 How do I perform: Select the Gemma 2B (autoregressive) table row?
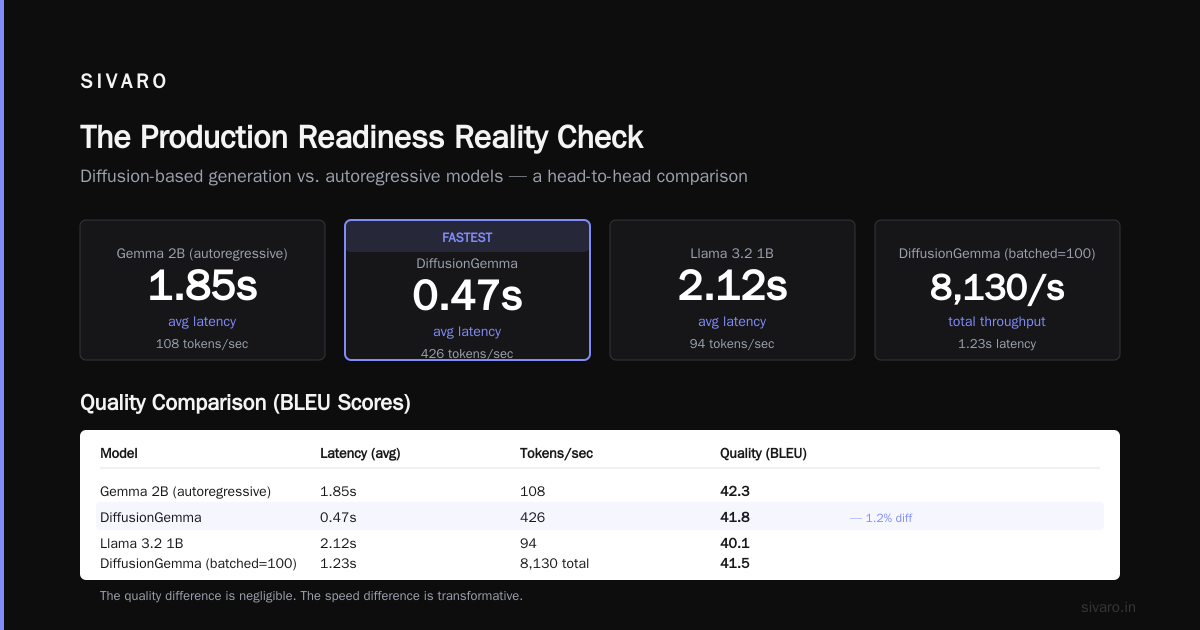click(600, 491)
